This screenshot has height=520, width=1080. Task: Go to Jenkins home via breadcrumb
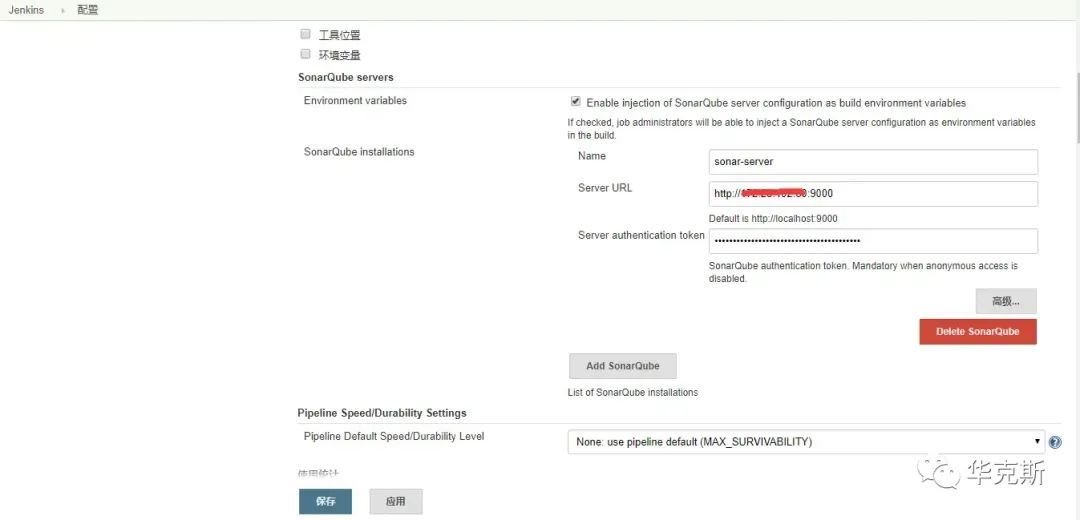[x=26, y=11]
